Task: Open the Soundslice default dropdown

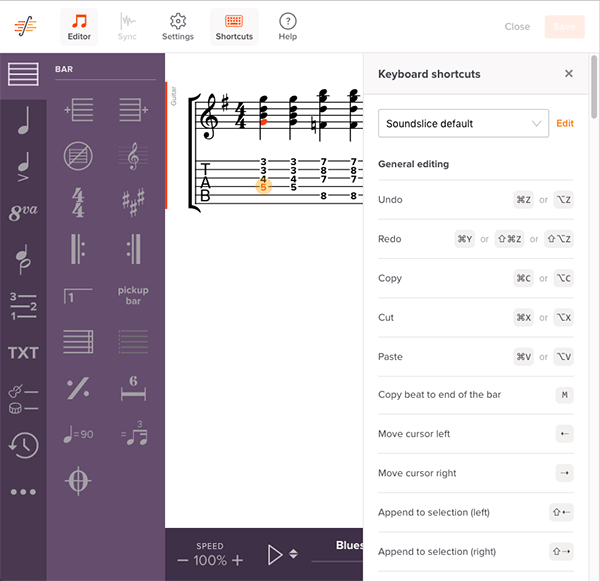Action: click(463, 123)
